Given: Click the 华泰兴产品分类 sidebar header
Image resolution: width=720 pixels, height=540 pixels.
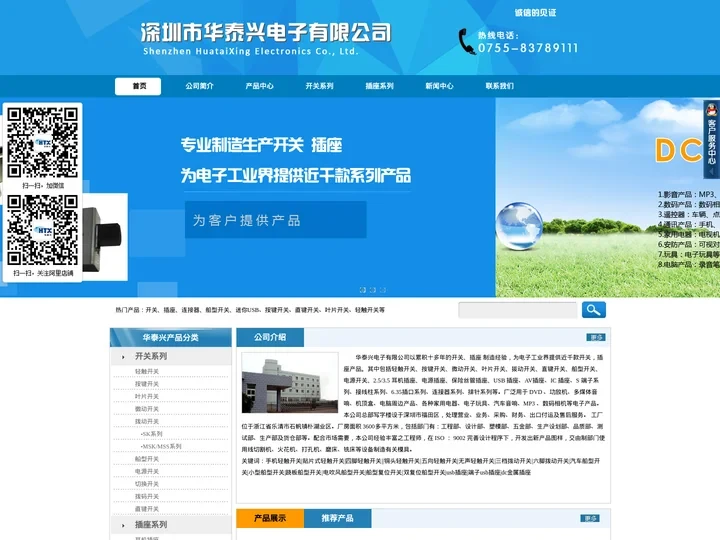Looking at the screenshot, I should pyautogui.click(x=170, y=338).
